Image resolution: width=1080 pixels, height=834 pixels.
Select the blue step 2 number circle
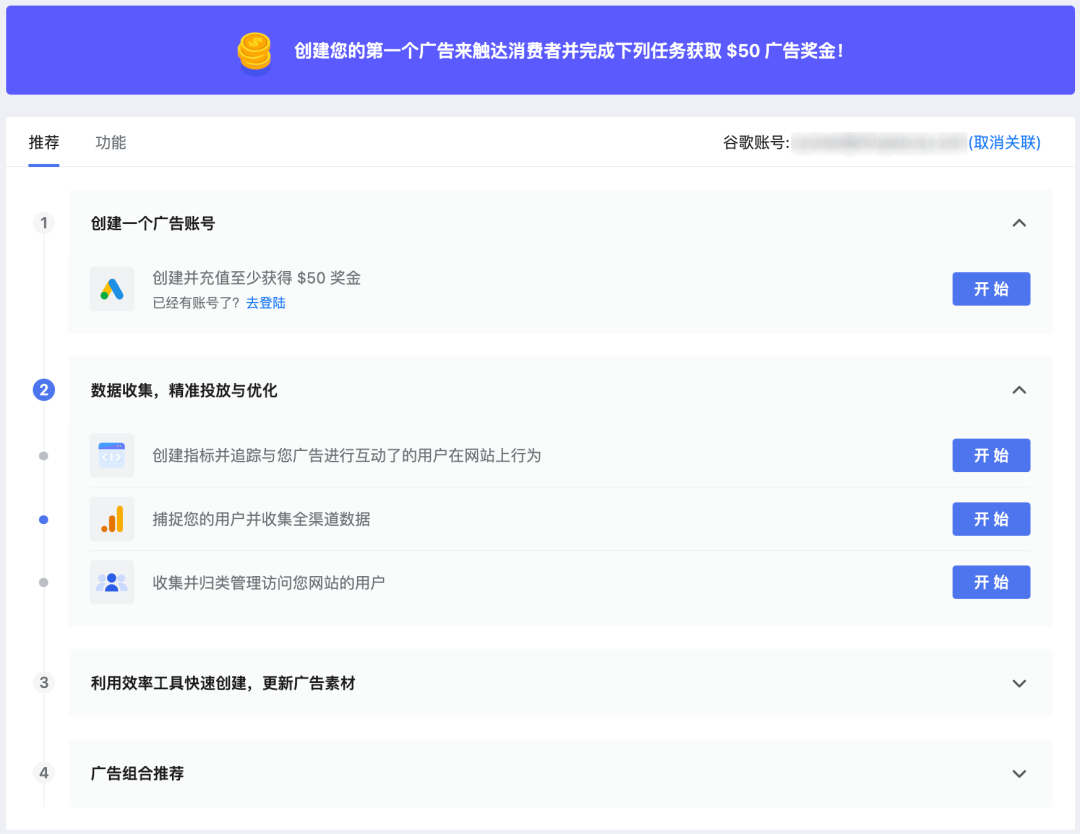coord(44,390)
